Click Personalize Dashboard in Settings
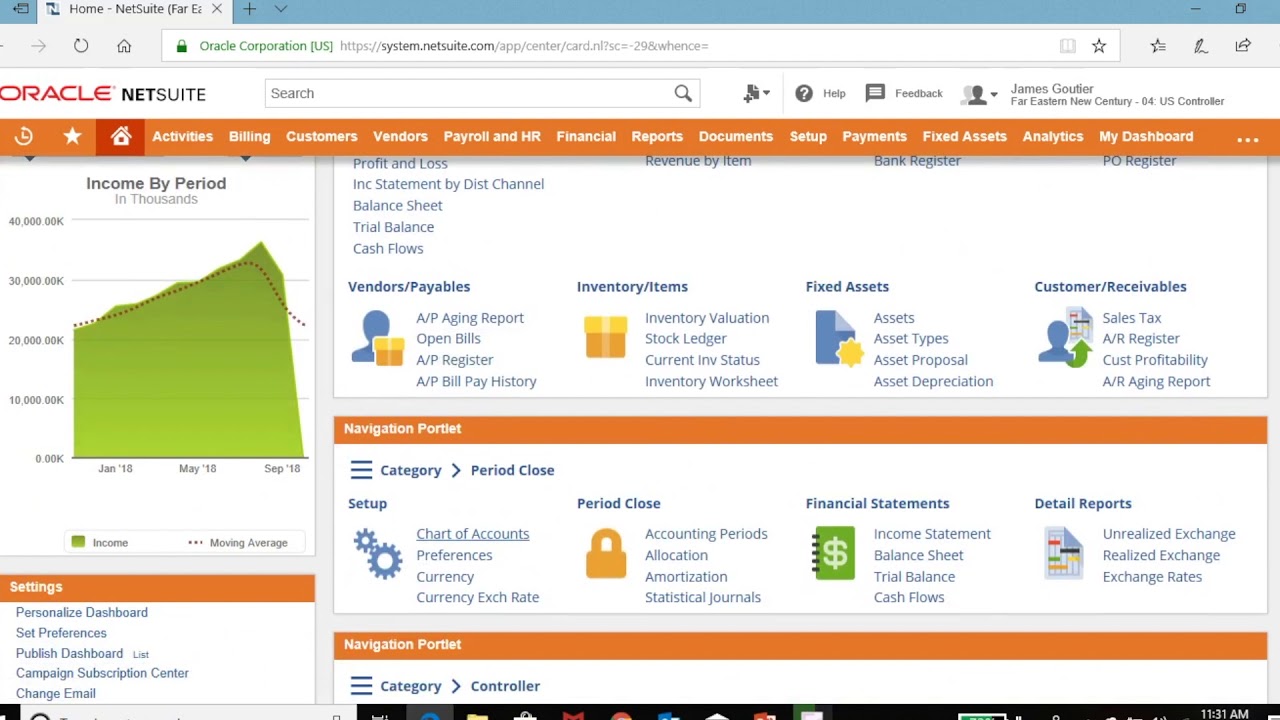The width and height of the screenshot is (1280, 720). [82, 612]
